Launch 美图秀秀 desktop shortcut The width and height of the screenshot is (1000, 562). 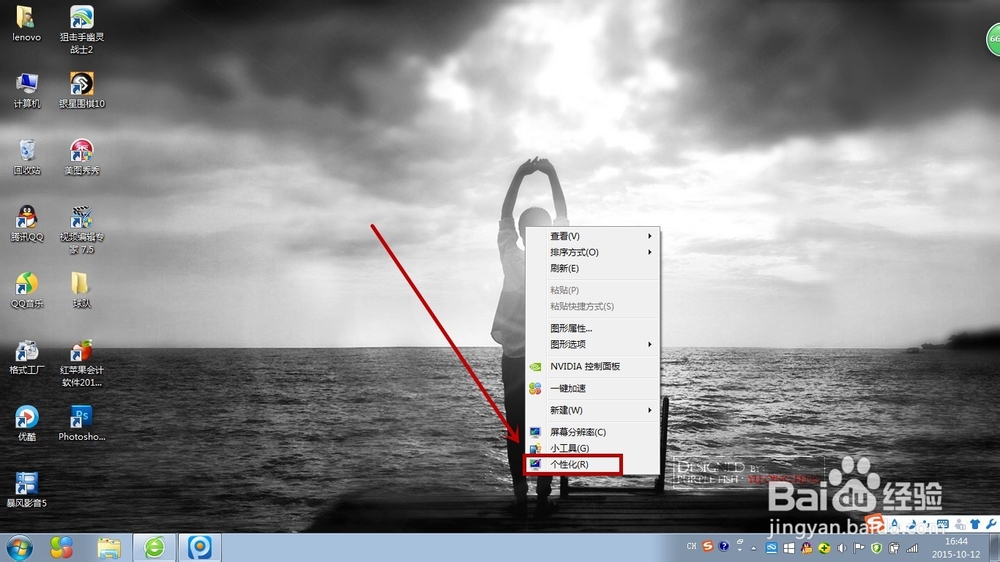[82, 157]
